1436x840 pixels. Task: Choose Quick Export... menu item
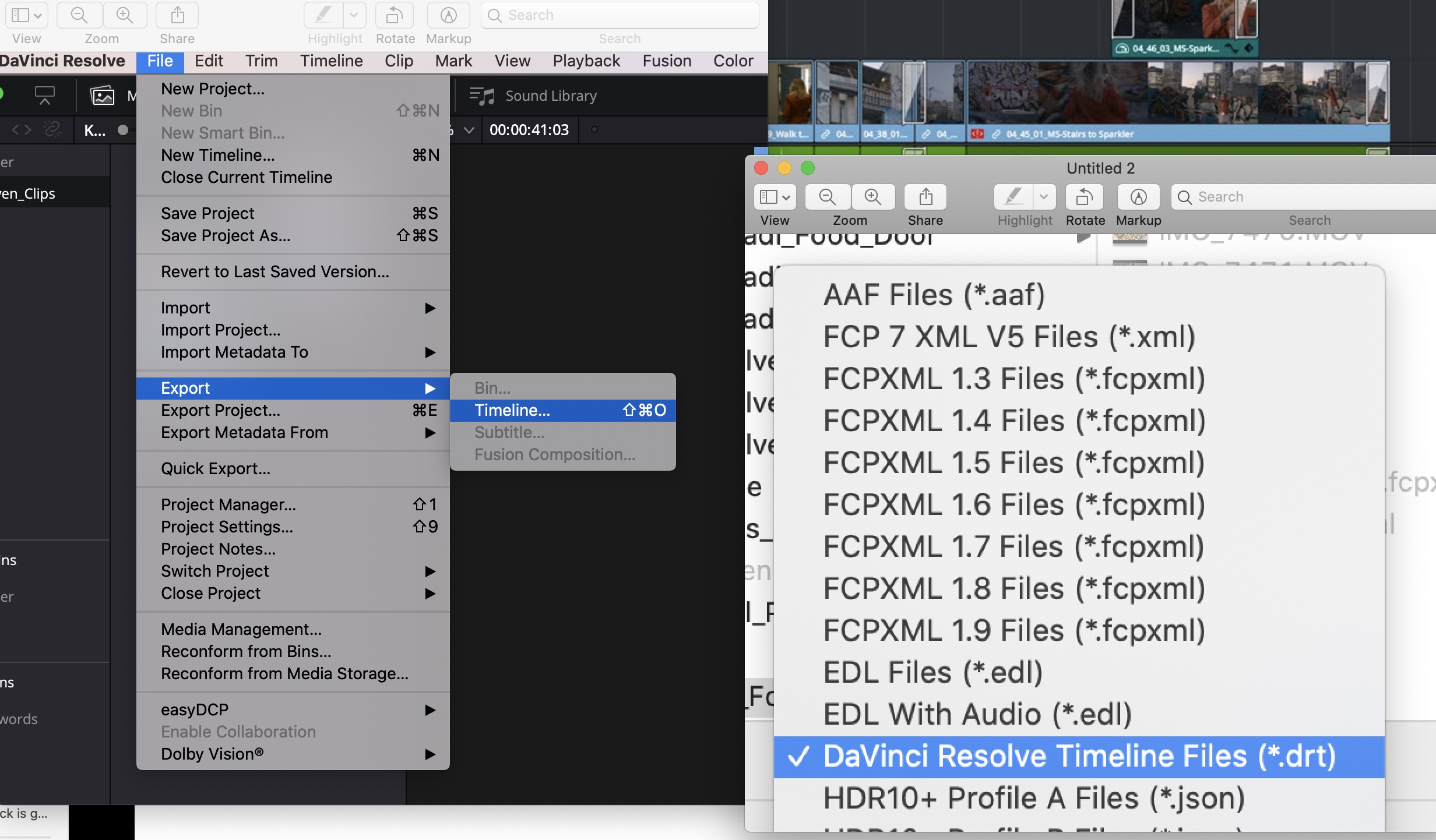(x=293, y=468)
